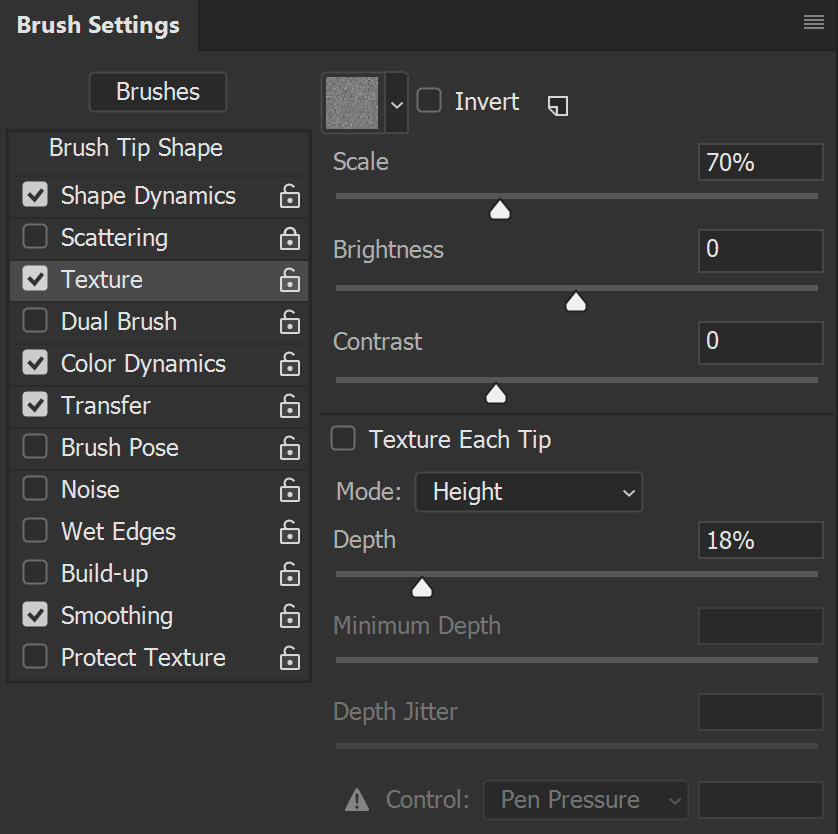Image resolution: width=838 pixels, height=834 pixels.
Task: Toggle the lock icon beside Wet Edges
Action: pyautogui.click(x=290, y=532)
